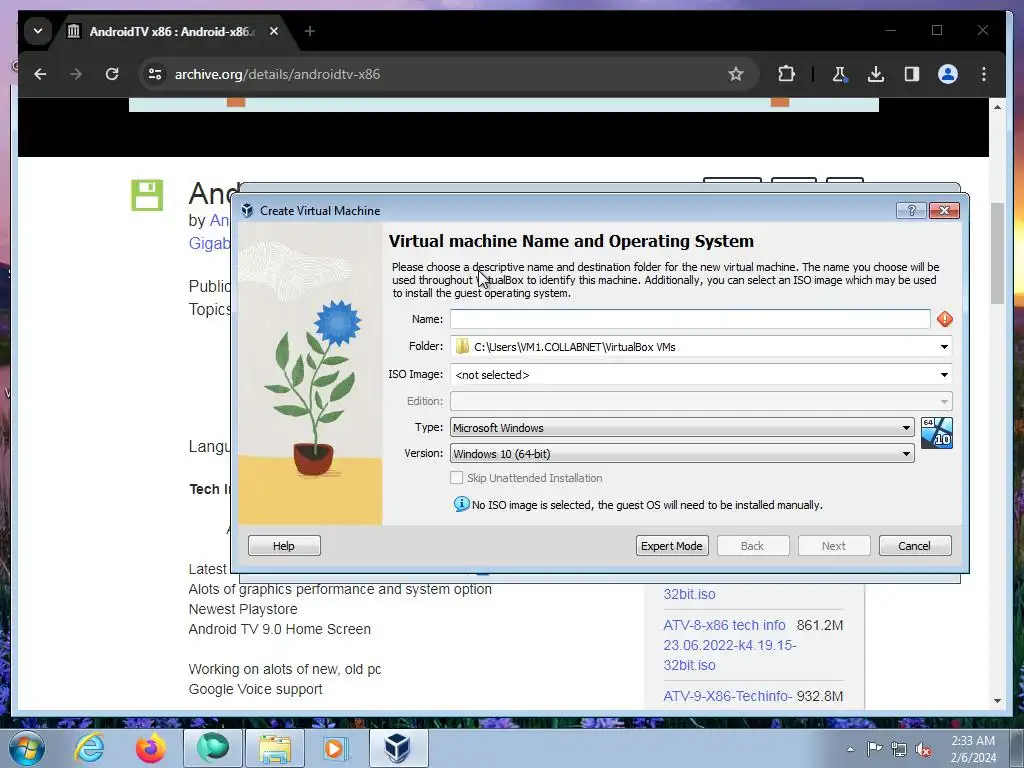Open Chrome Labs flask icon

pos(839,74)
